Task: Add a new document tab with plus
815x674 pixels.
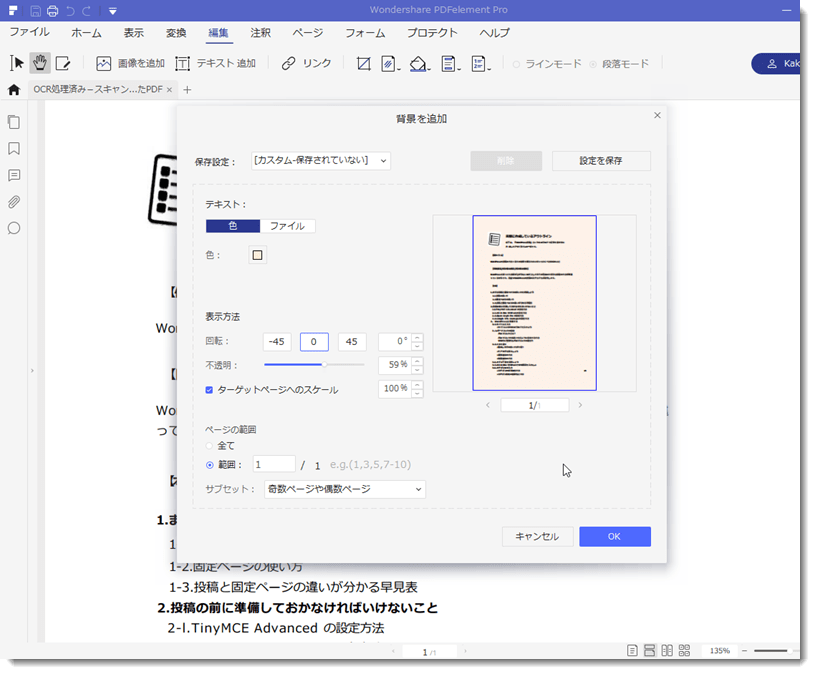Action: pyautogui.click(x=187, y=90)
